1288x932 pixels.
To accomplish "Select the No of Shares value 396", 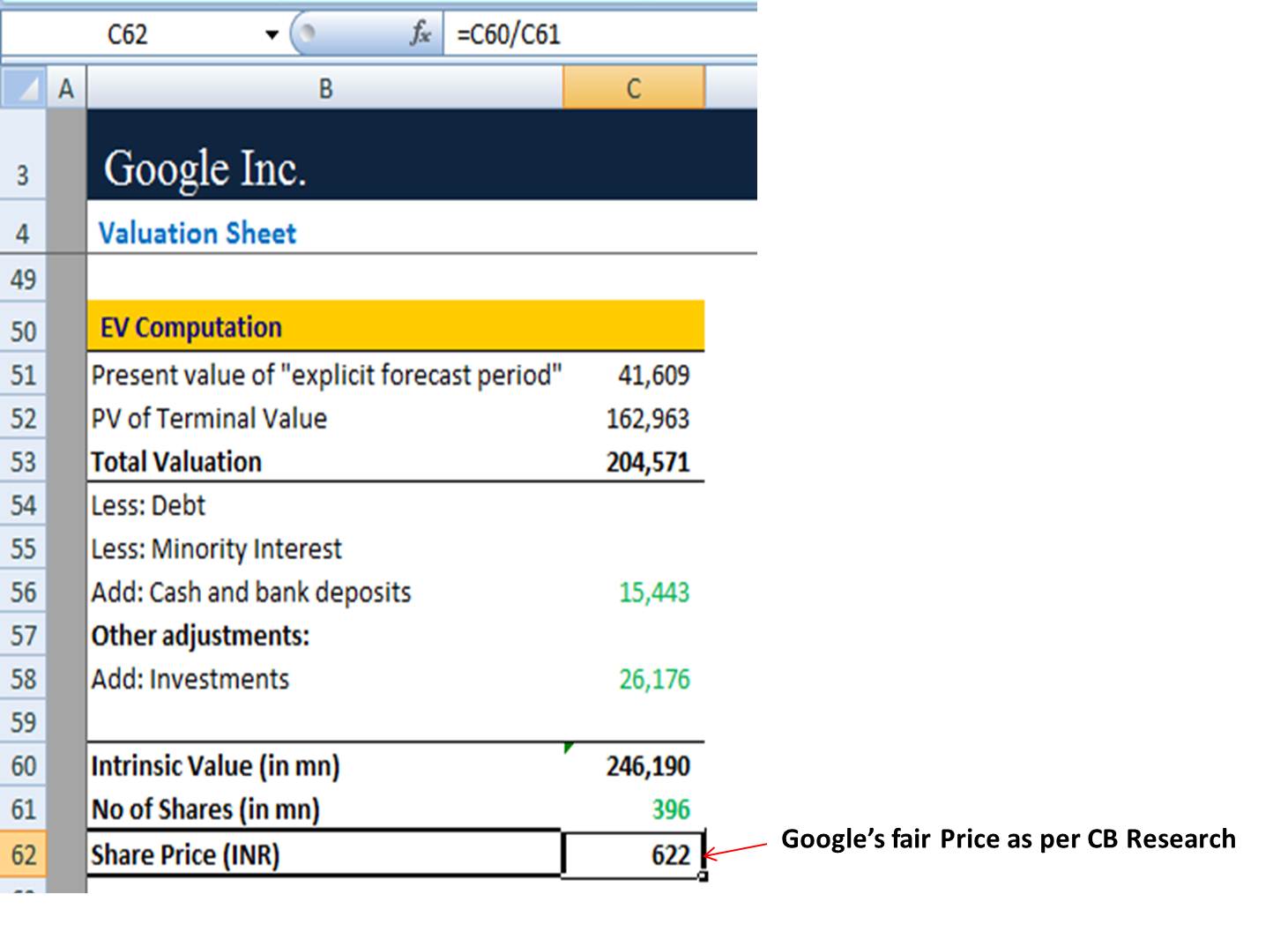I will pos(670,809).
